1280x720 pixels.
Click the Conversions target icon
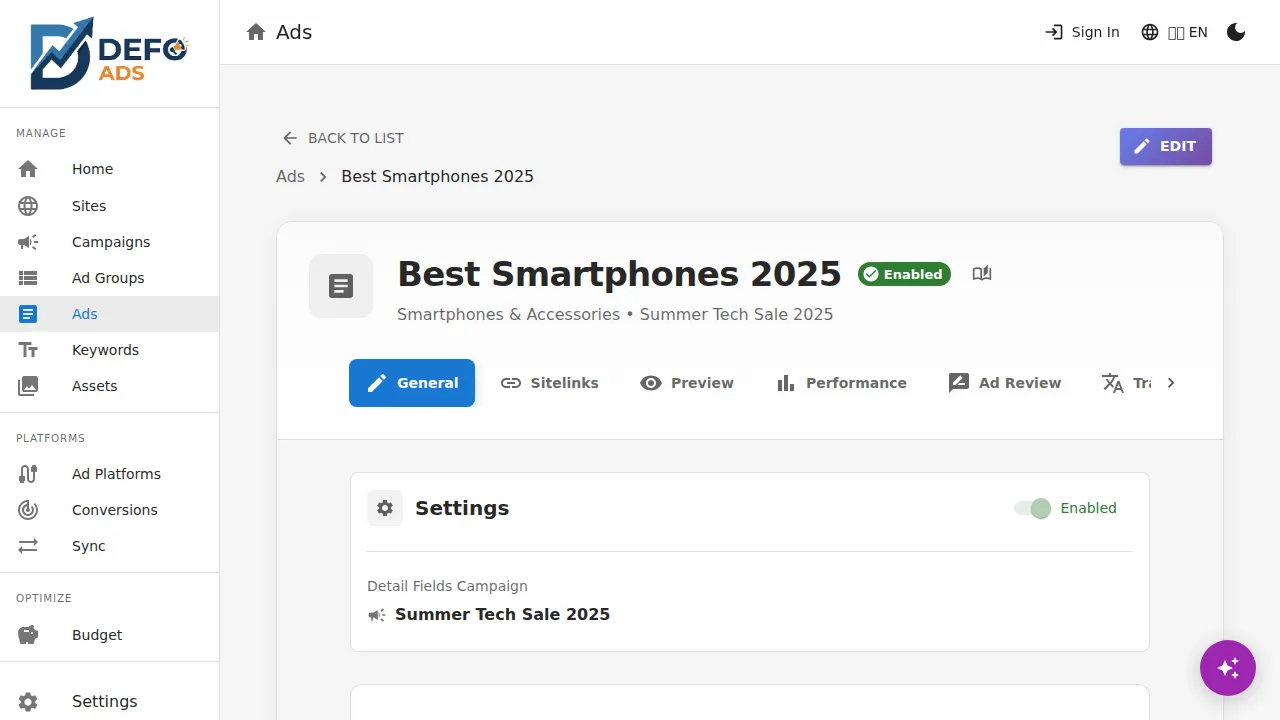28,510
